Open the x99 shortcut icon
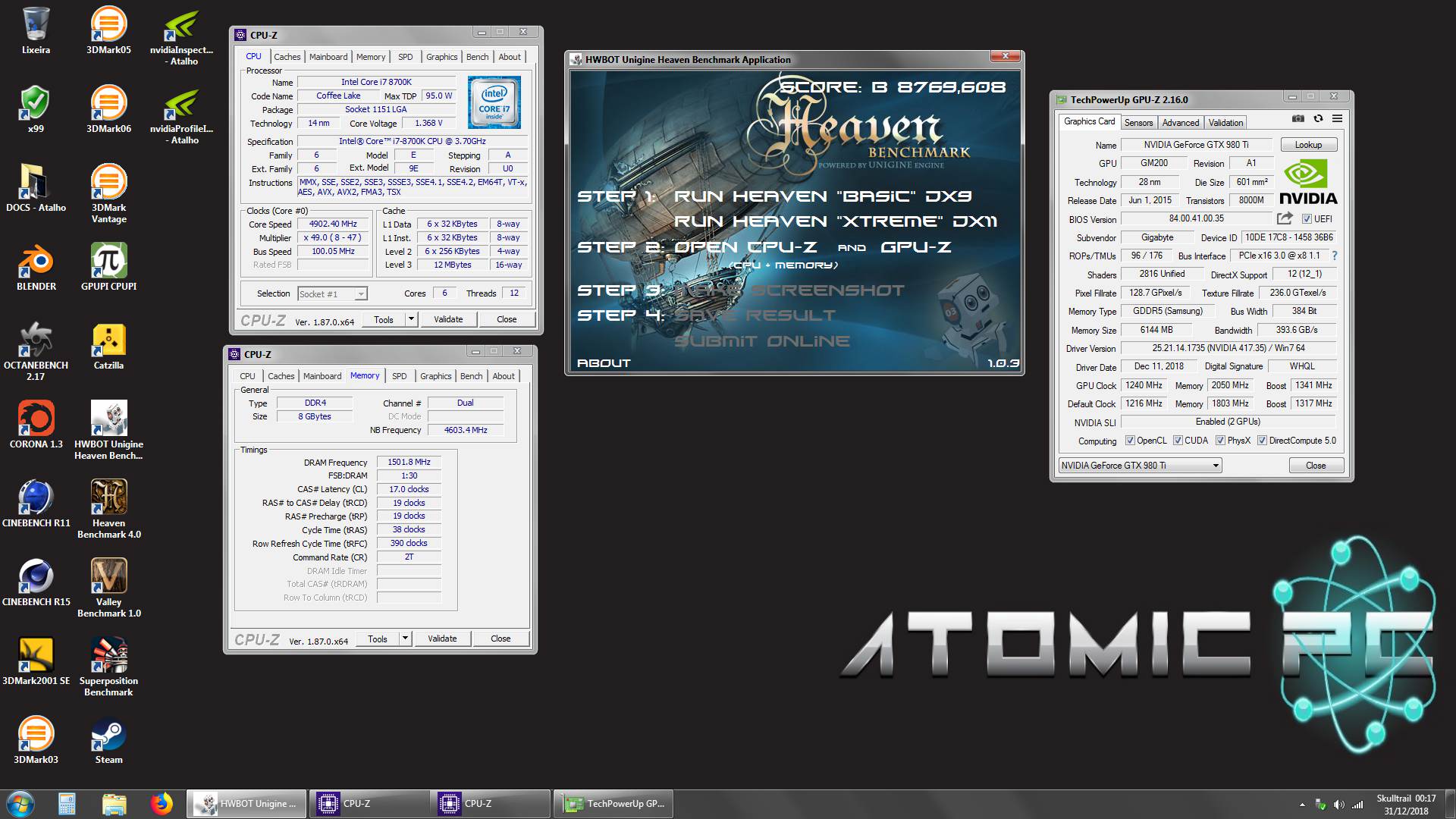Viewport: 1456px width, 819px height. [36, 109]
